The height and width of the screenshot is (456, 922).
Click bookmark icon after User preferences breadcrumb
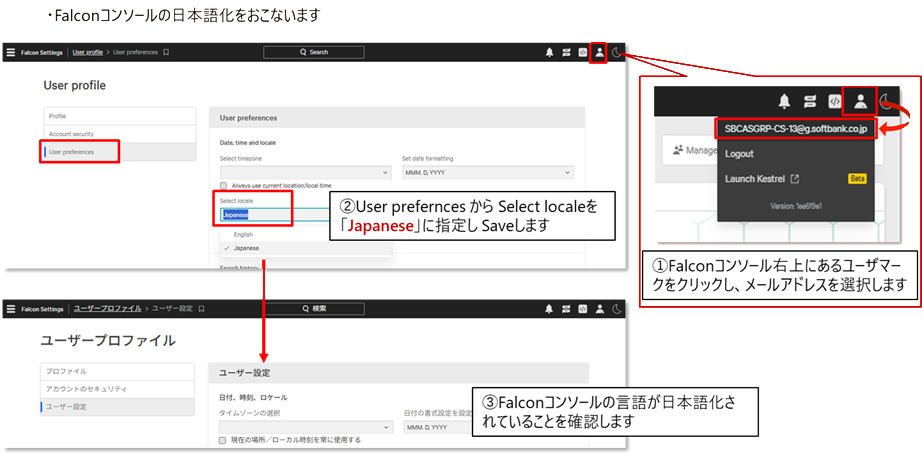click(166, 52)
